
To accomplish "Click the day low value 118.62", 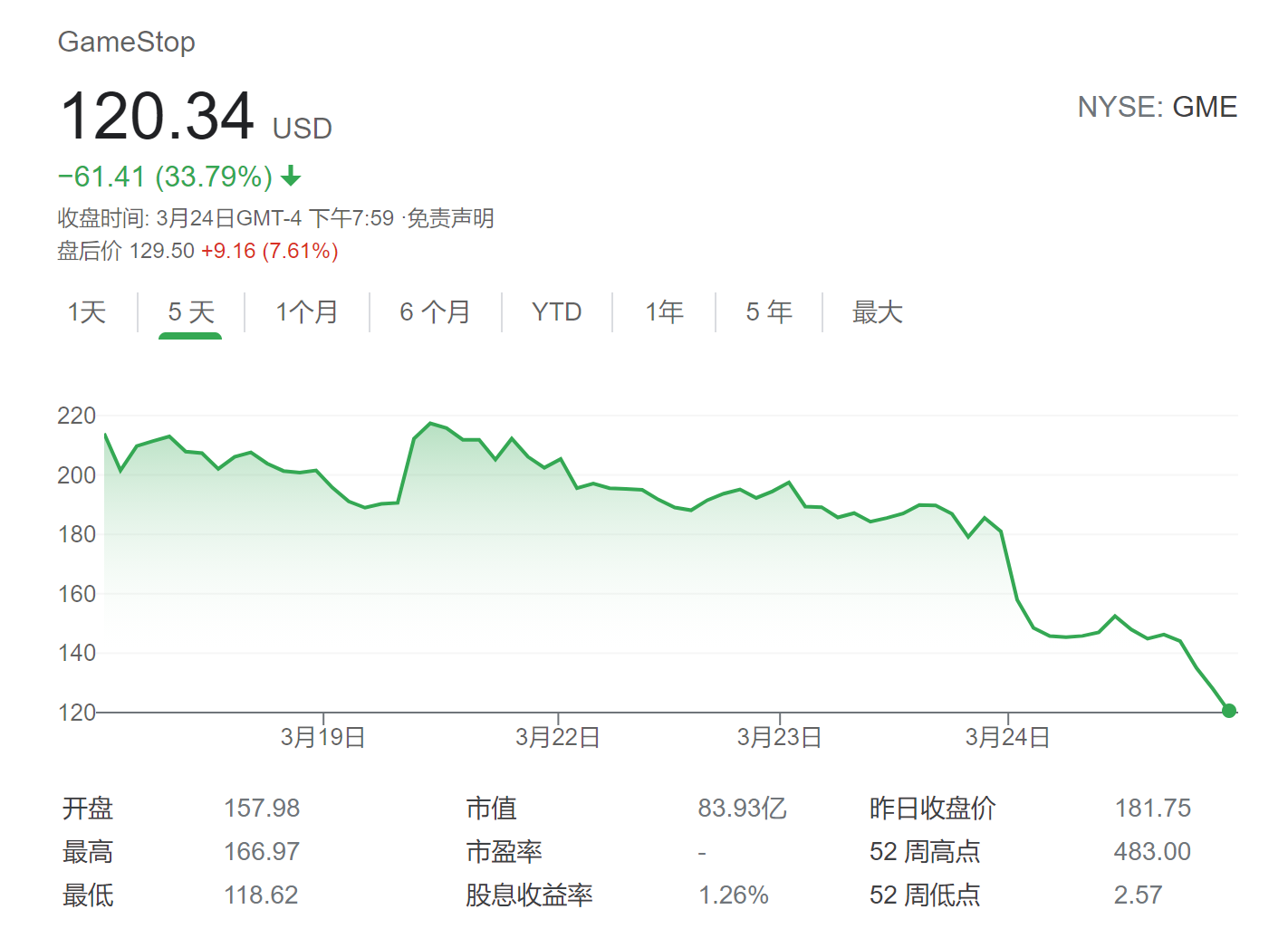I will tap(262, 895).
